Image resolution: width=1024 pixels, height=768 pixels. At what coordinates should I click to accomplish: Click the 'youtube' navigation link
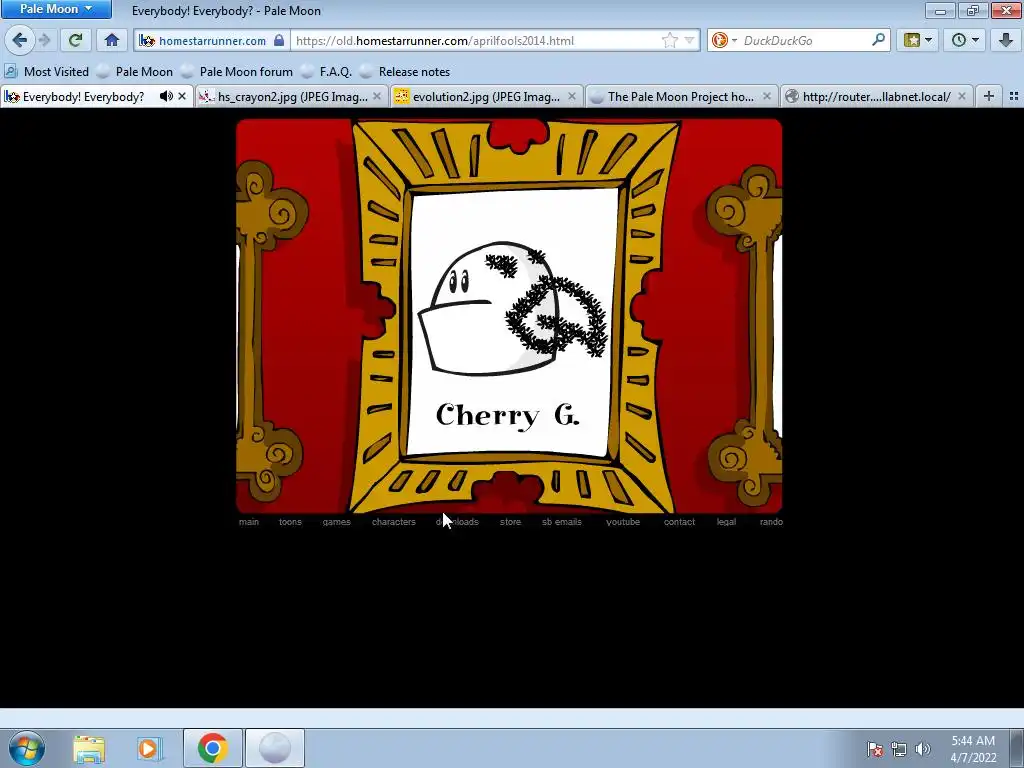click(x=623, y=522)
